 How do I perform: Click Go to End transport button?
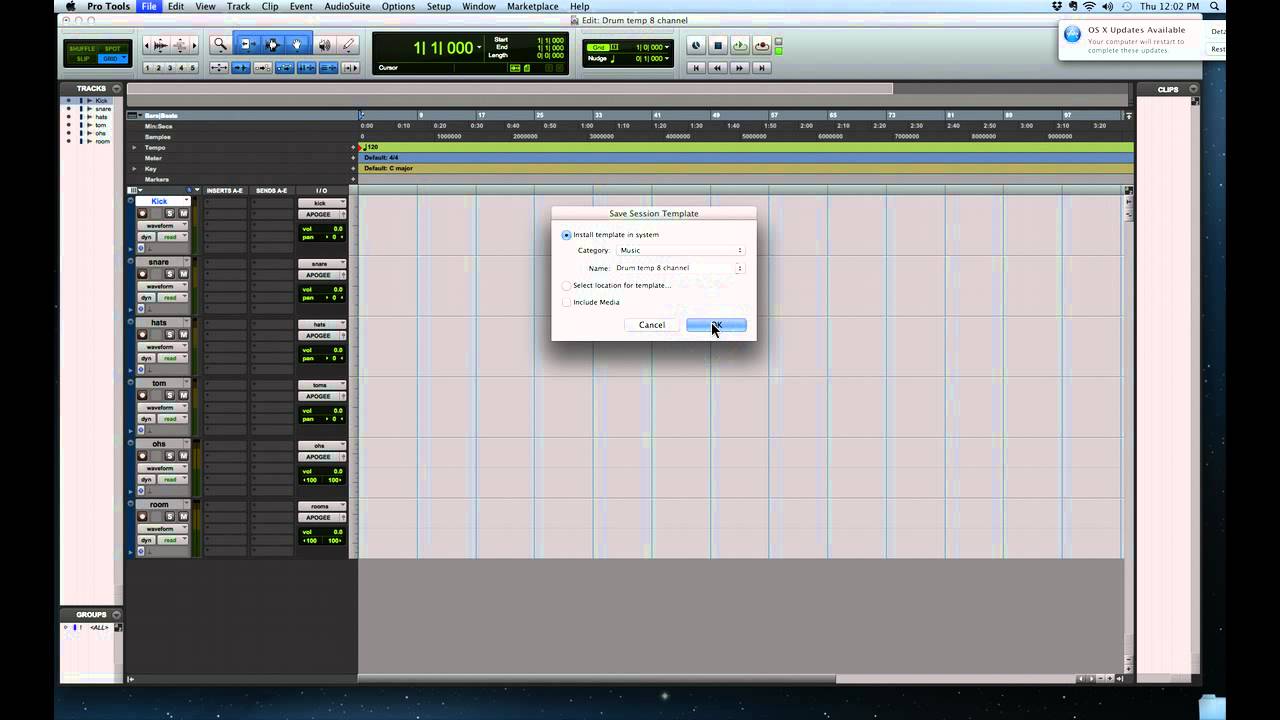point(762,68)
